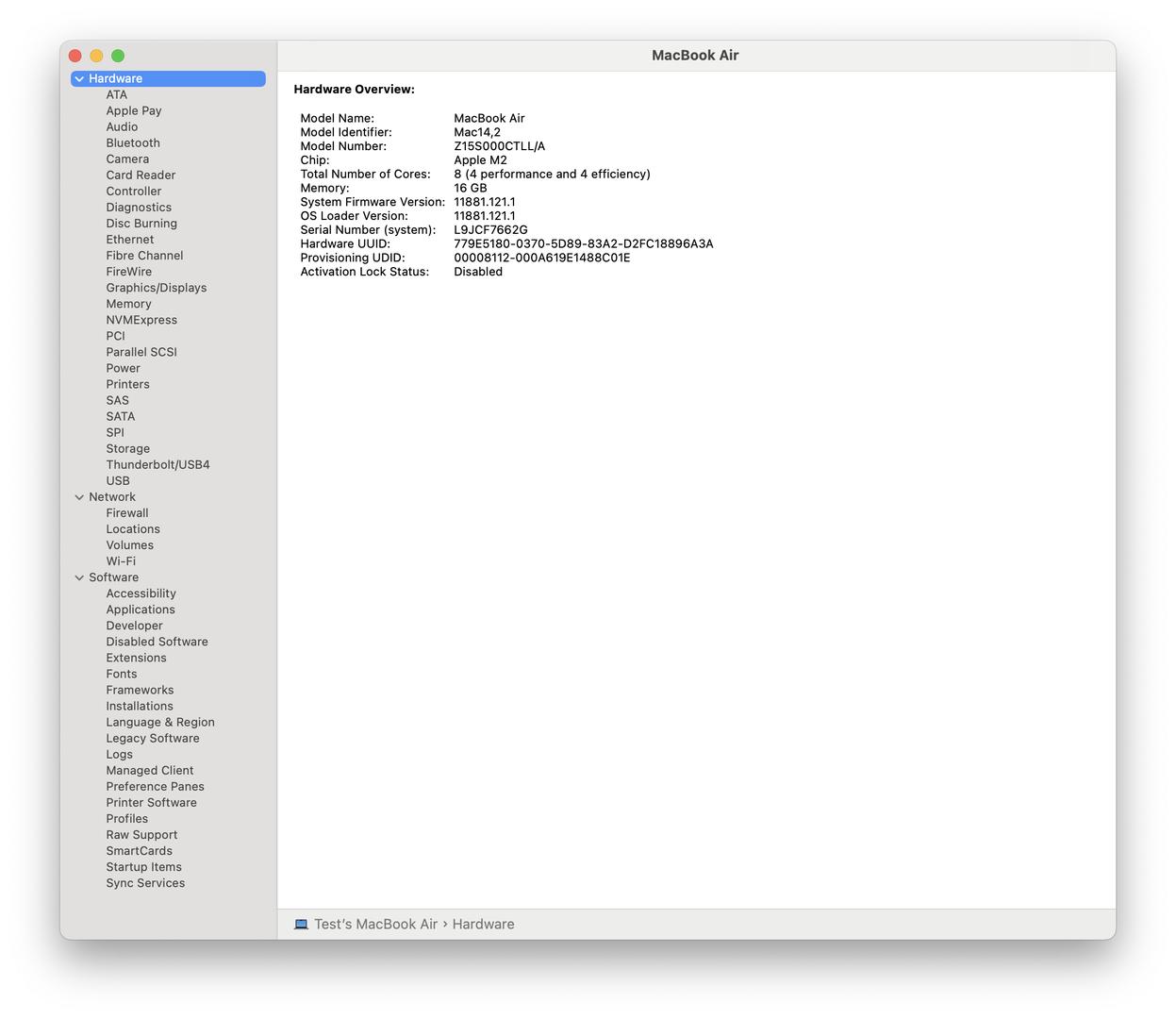Image resolution: width=1176 pixels, height=1019 pixels.
Task: Click Test's MacBook Air in path bar
Action: [375, 925]
